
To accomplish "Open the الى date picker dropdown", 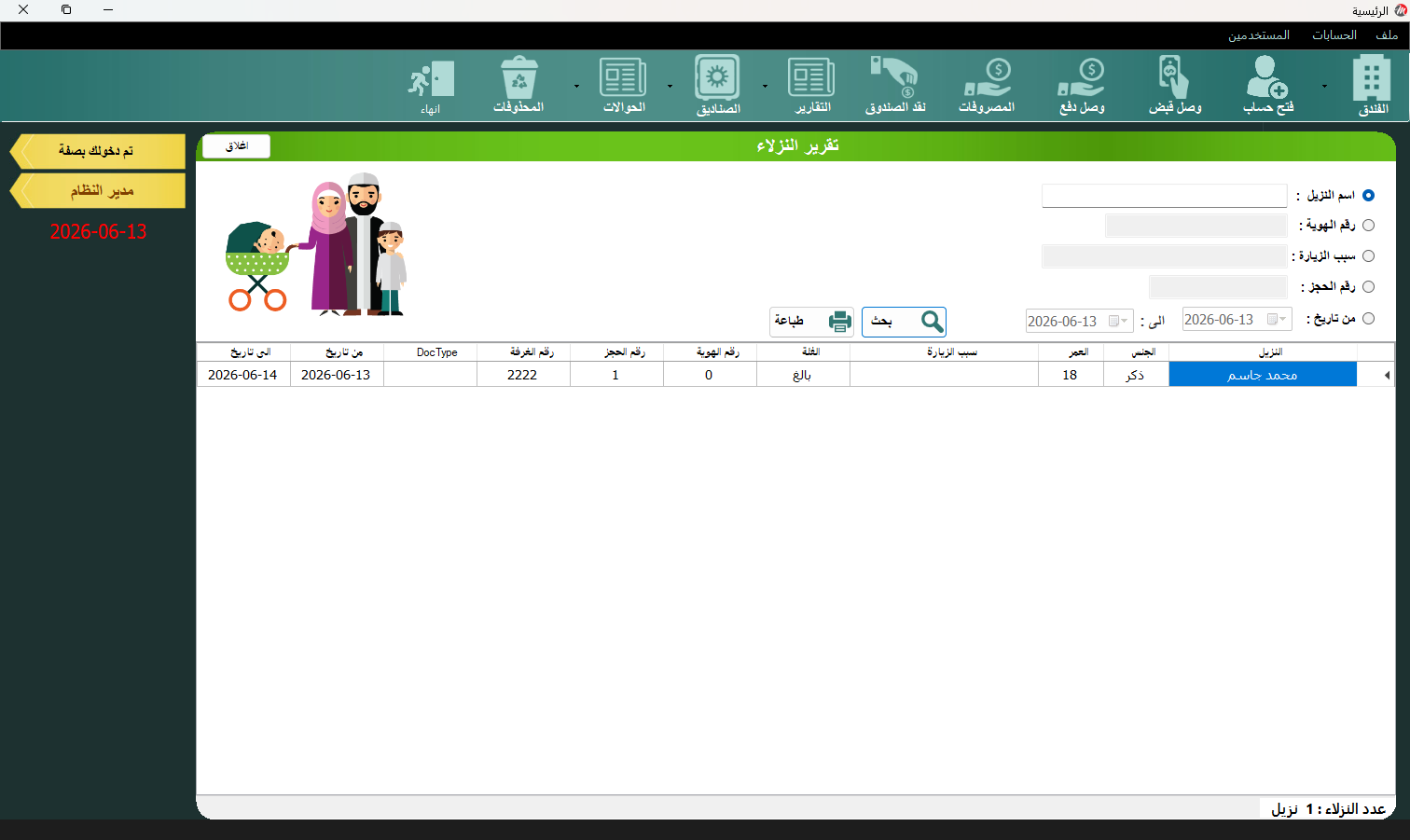I will click(x=1119, y=321).
